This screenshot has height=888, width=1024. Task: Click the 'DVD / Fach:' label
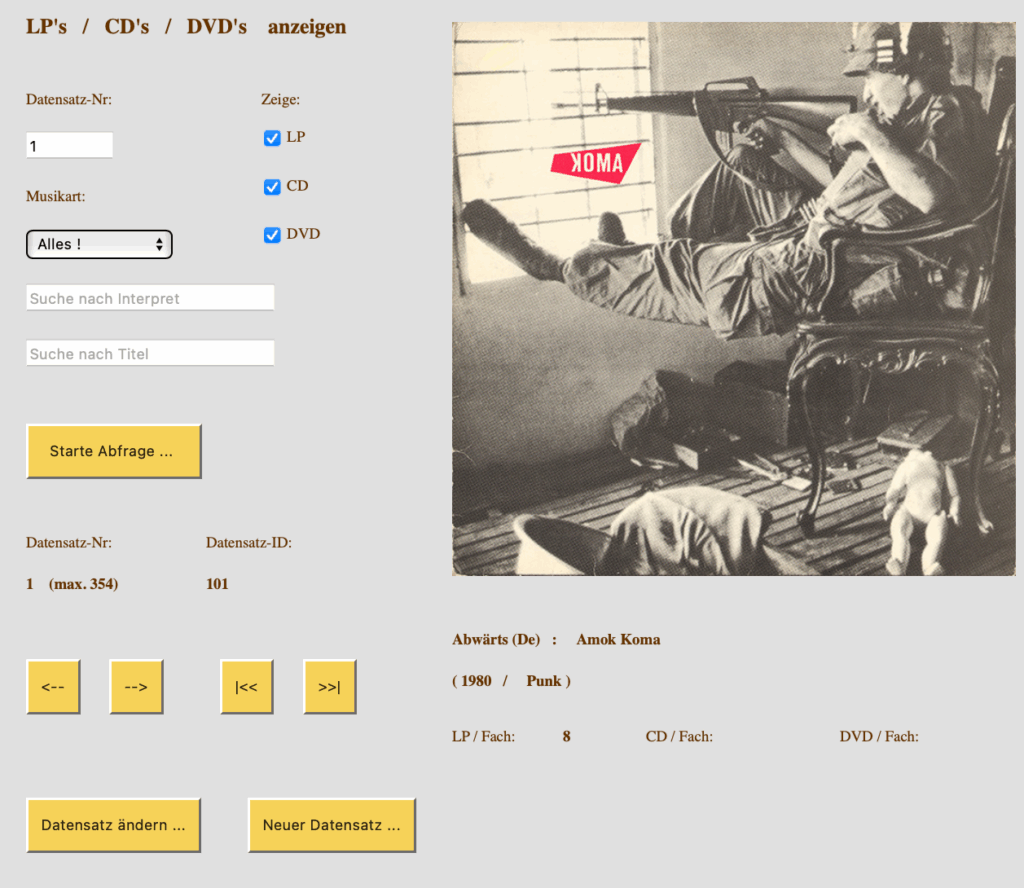click(x=879, y=737)
